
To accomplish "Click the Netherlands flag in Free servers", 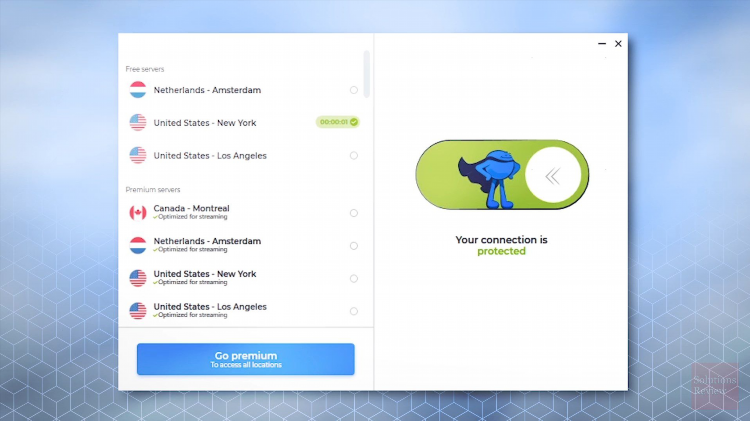I will click(x=138, y=90).
